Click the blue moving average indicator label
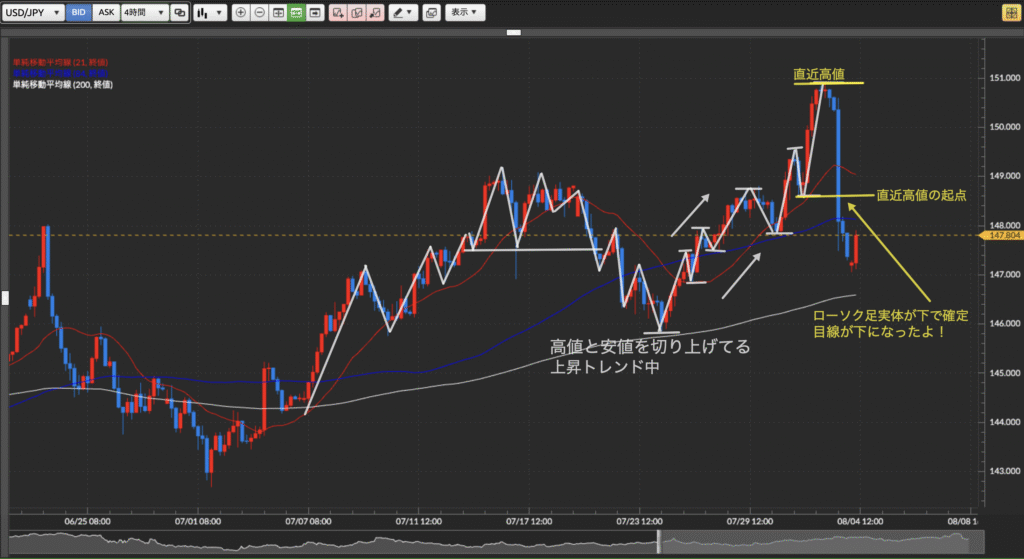 pyautogui.click(x=60, y=74)
